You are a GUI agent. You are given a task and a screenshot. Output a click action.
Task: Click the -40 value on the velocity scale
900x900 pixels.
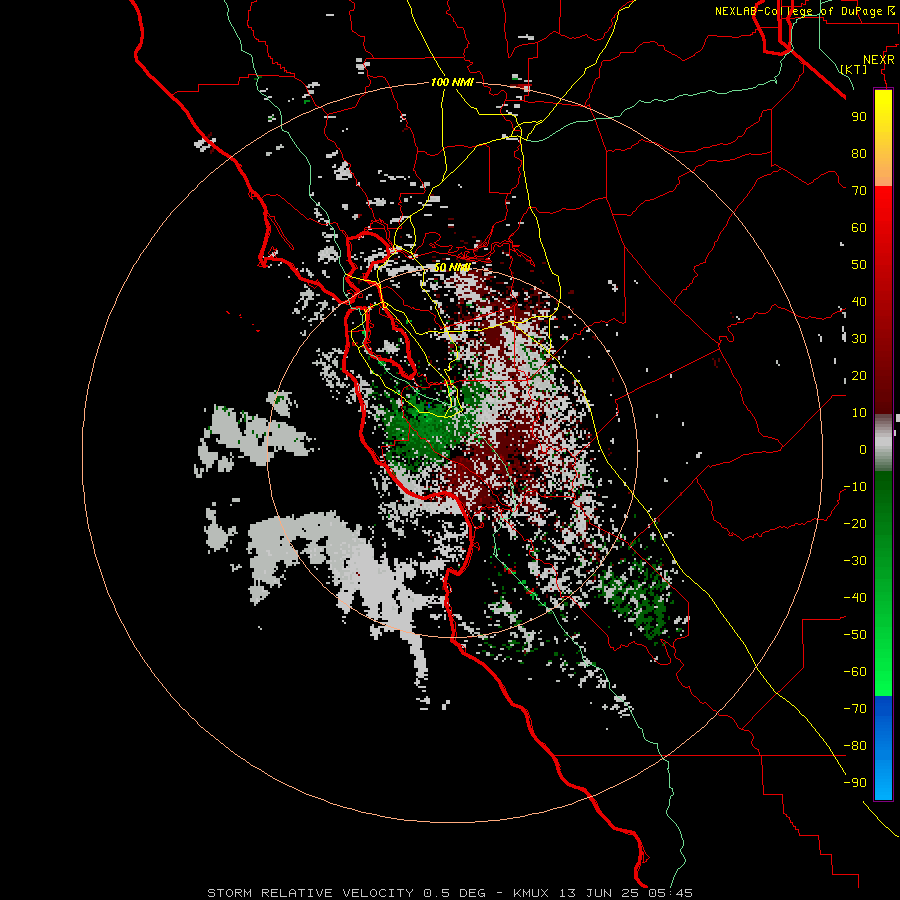click(855, 598)
